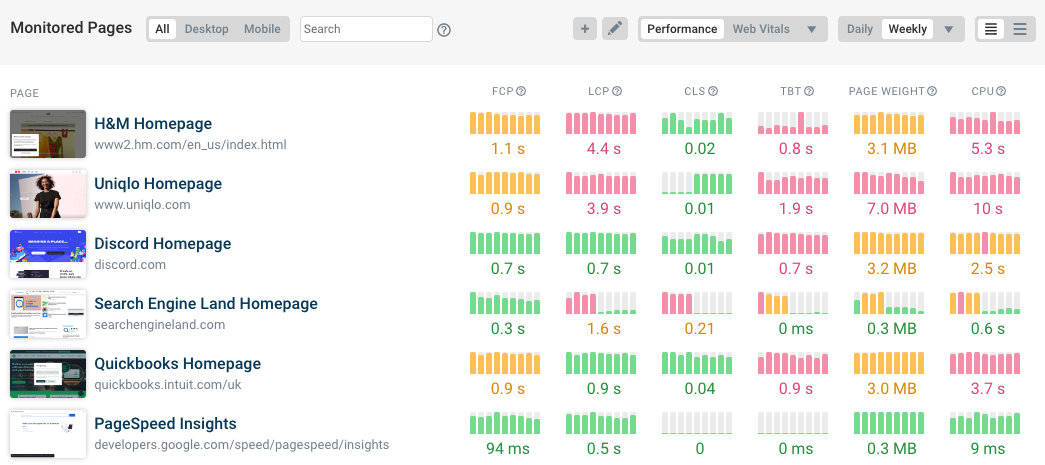The height and width of the screenshot is (465, 1045).
Task: Click the Quickbooks CLS value 0.04
Action: tap(699, 389)
